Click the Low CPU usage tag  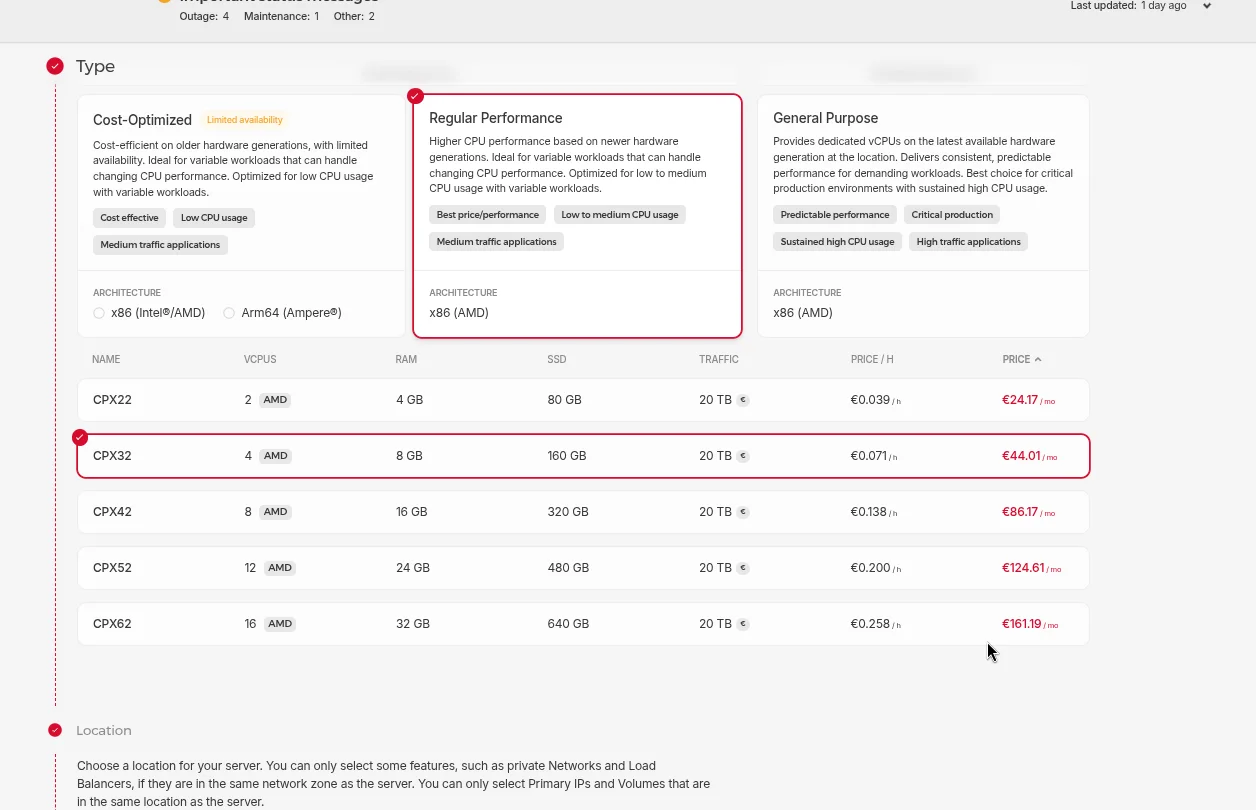214,218
